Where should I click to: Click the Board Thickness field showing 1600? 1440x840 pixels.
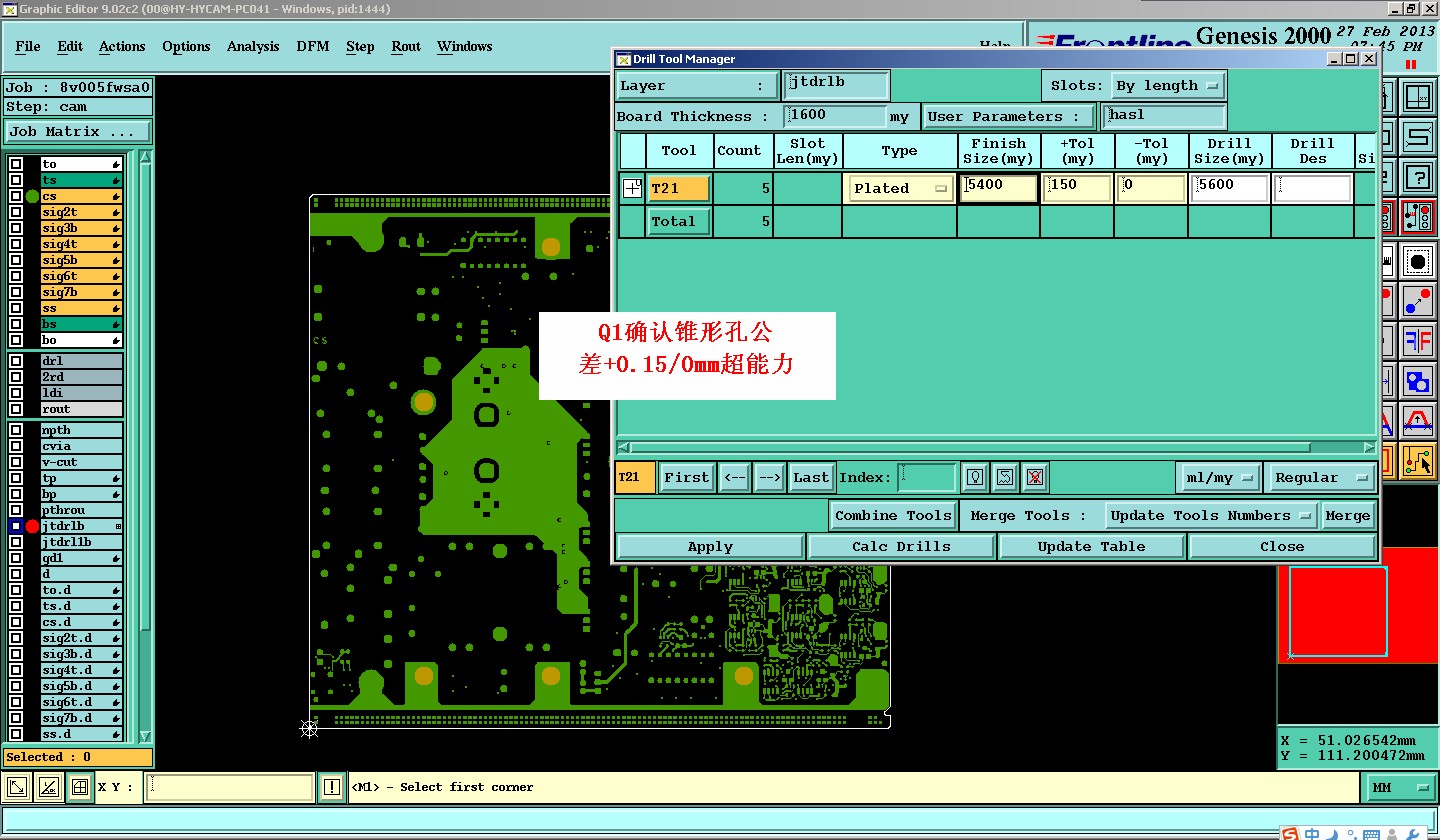point(836,116)
